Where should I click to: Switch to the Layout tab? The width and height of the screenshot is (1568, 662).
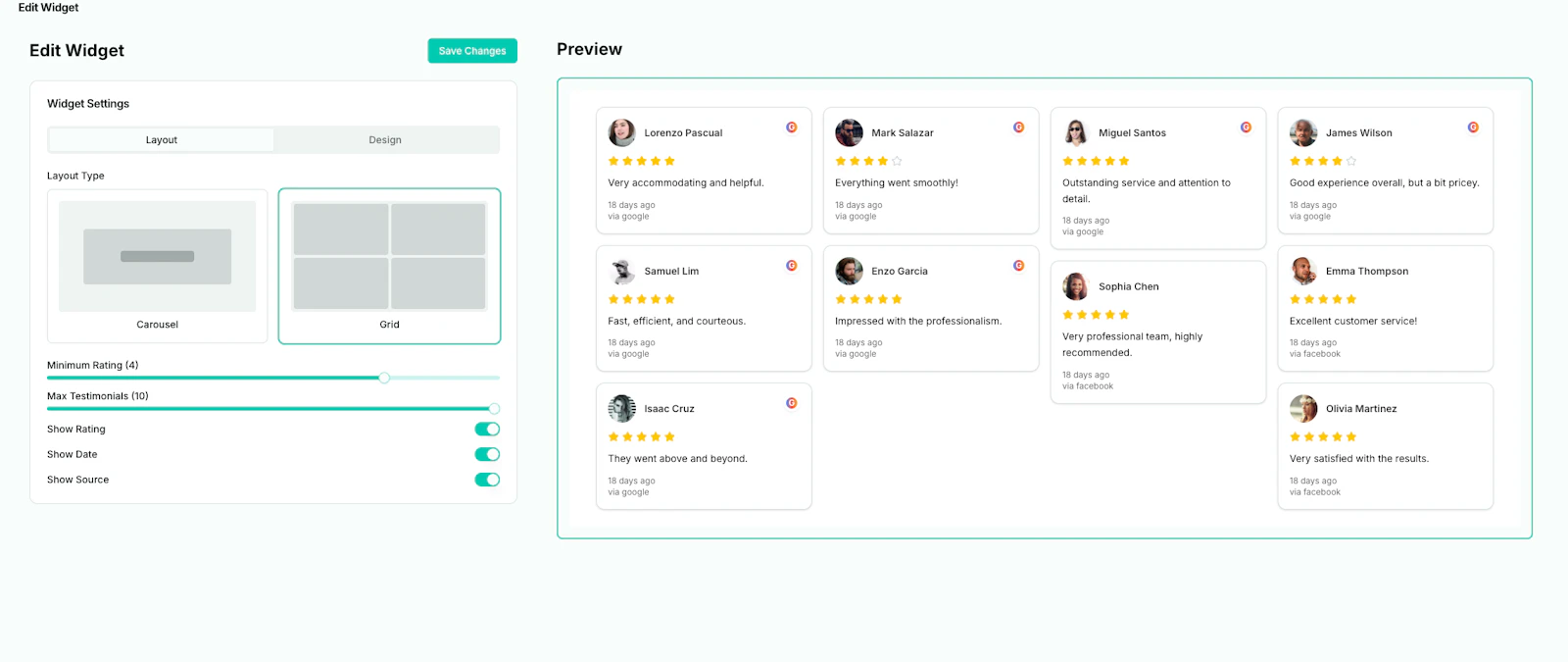point(162,140)
